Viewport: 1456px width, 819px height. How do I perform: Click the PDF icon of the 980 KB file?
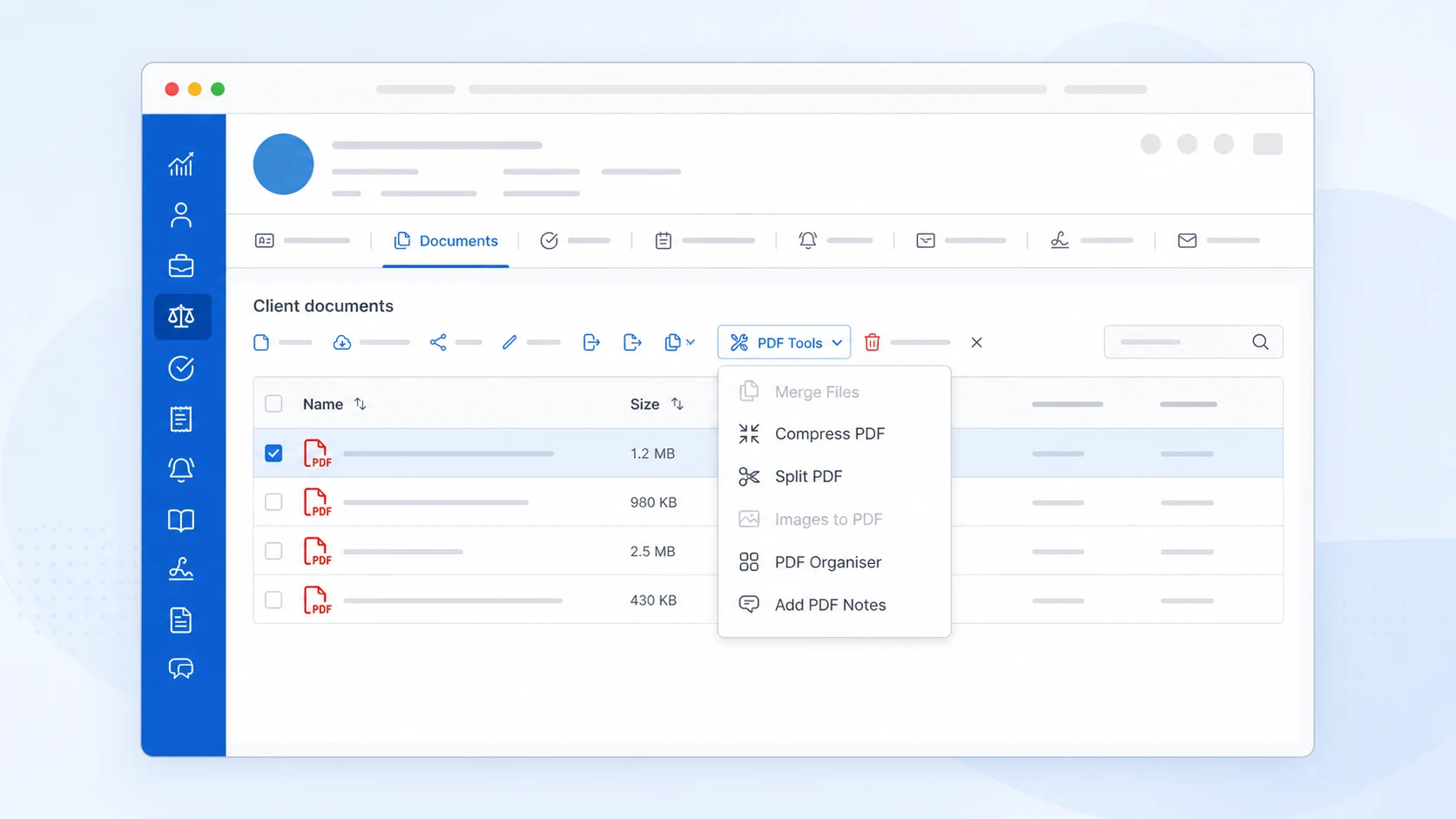coord(317,502)
